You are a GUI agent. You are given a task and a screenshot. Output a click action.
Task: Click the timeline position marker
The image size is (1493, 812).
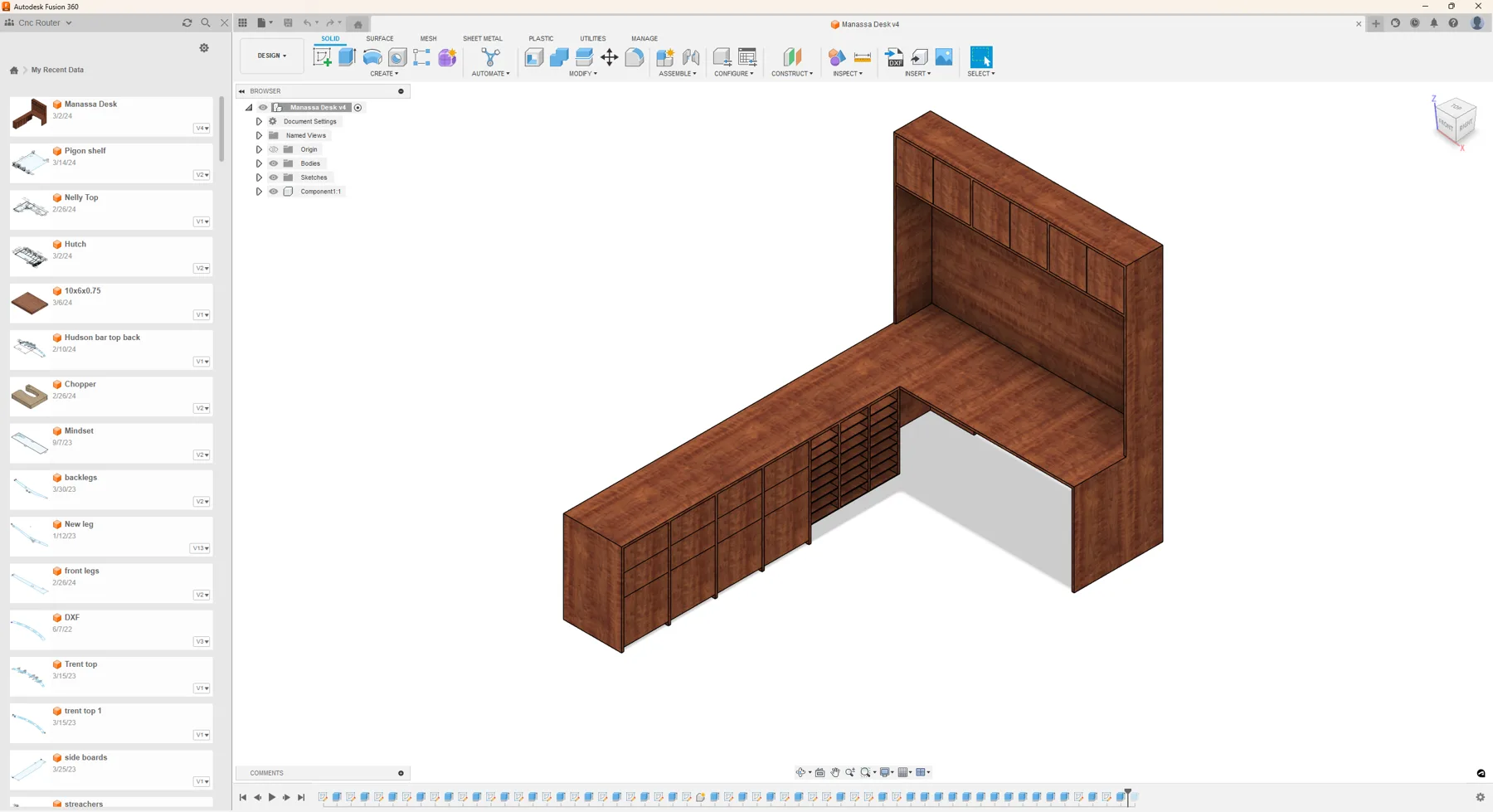(x=1128, y=796)
